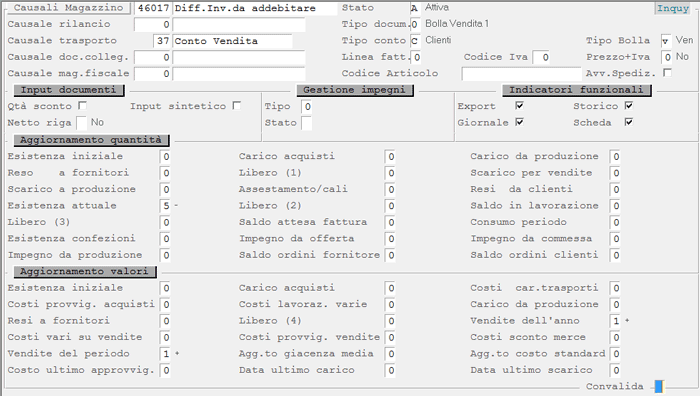The height and width of the screenshot is (396, 700).
Task: Click the Causali Magazzino title button
Action: pos(69,8)
